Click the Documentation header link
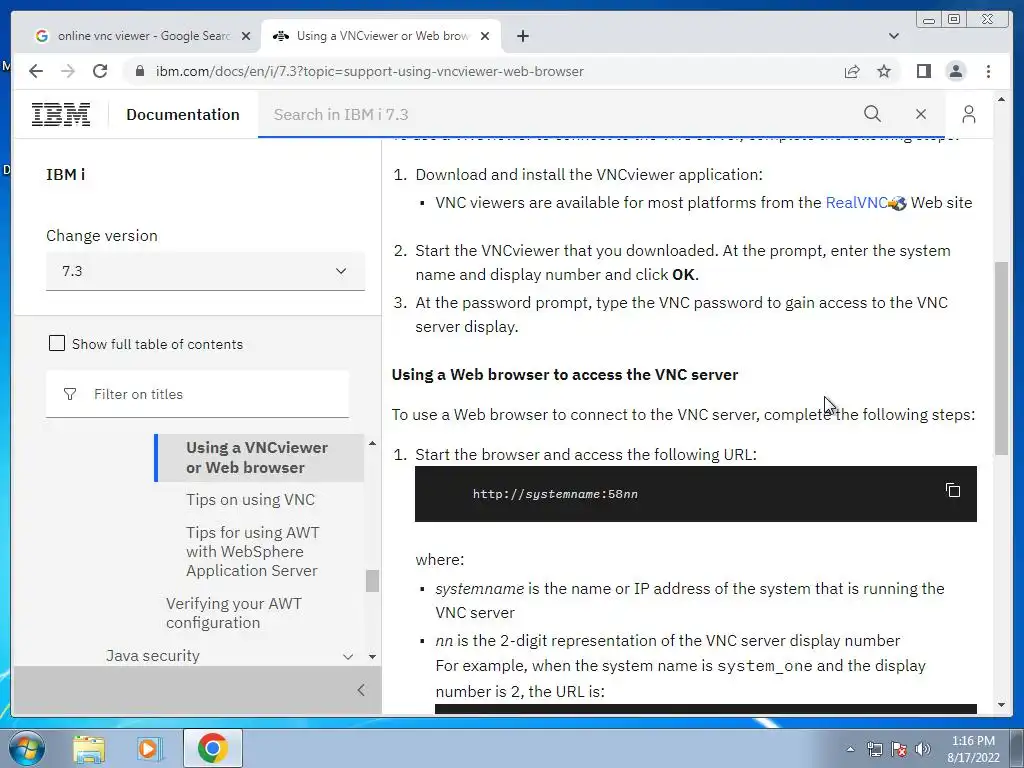The image size is (1024, 768). 183,114
